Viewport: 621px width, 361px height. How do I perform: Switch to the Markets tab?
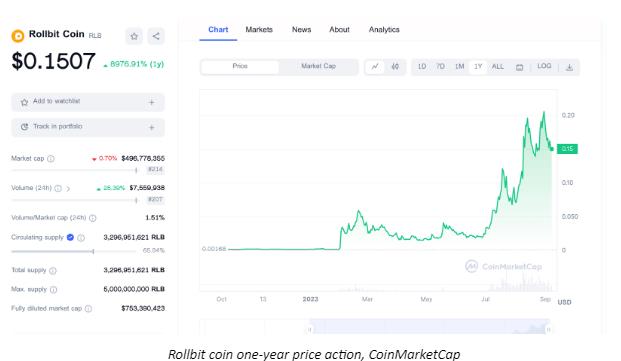pyautogui.click(x=259, y=30)
